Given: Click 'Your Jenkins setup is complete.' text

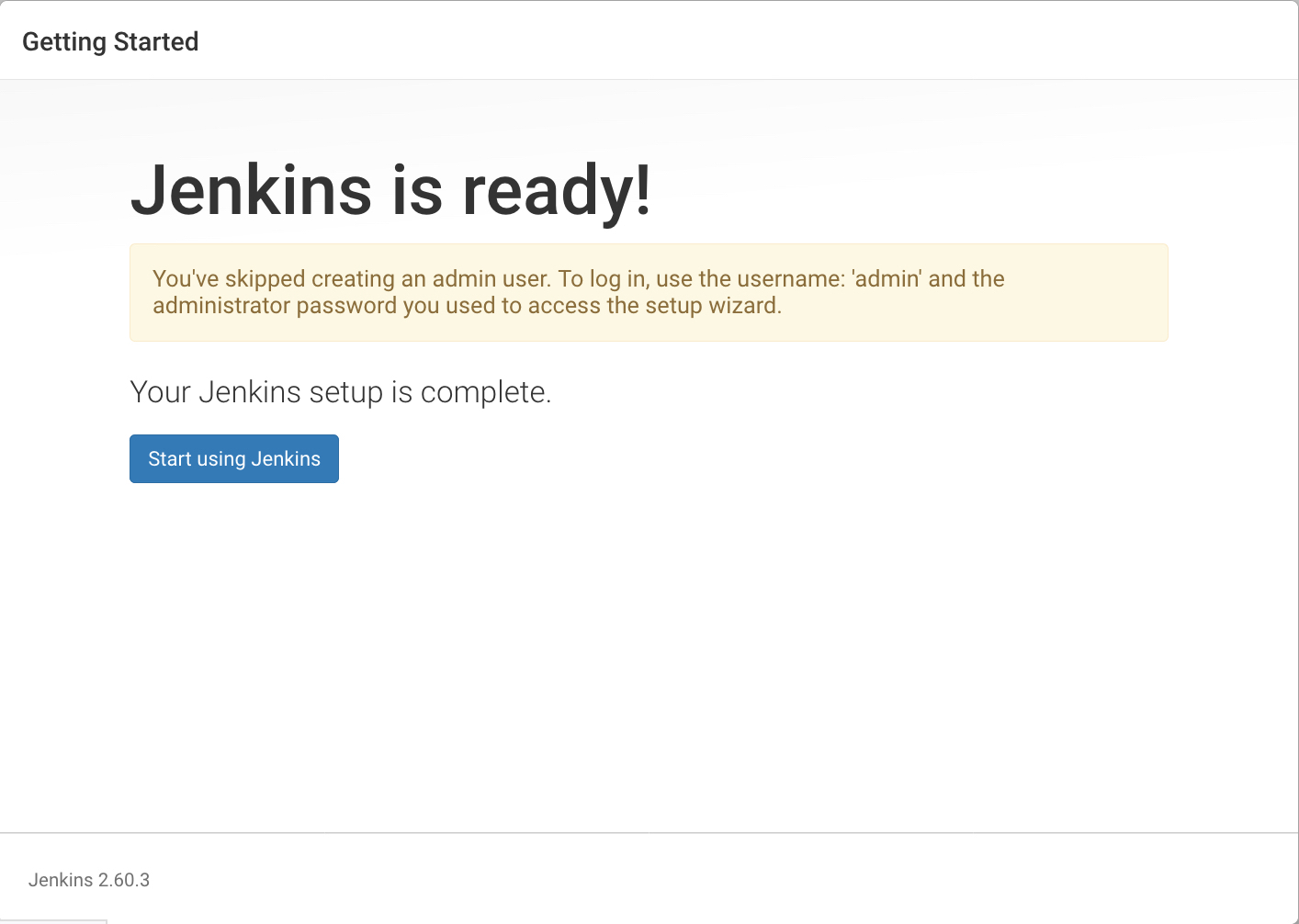Looking at the screenshot, I should pos(341,392).
